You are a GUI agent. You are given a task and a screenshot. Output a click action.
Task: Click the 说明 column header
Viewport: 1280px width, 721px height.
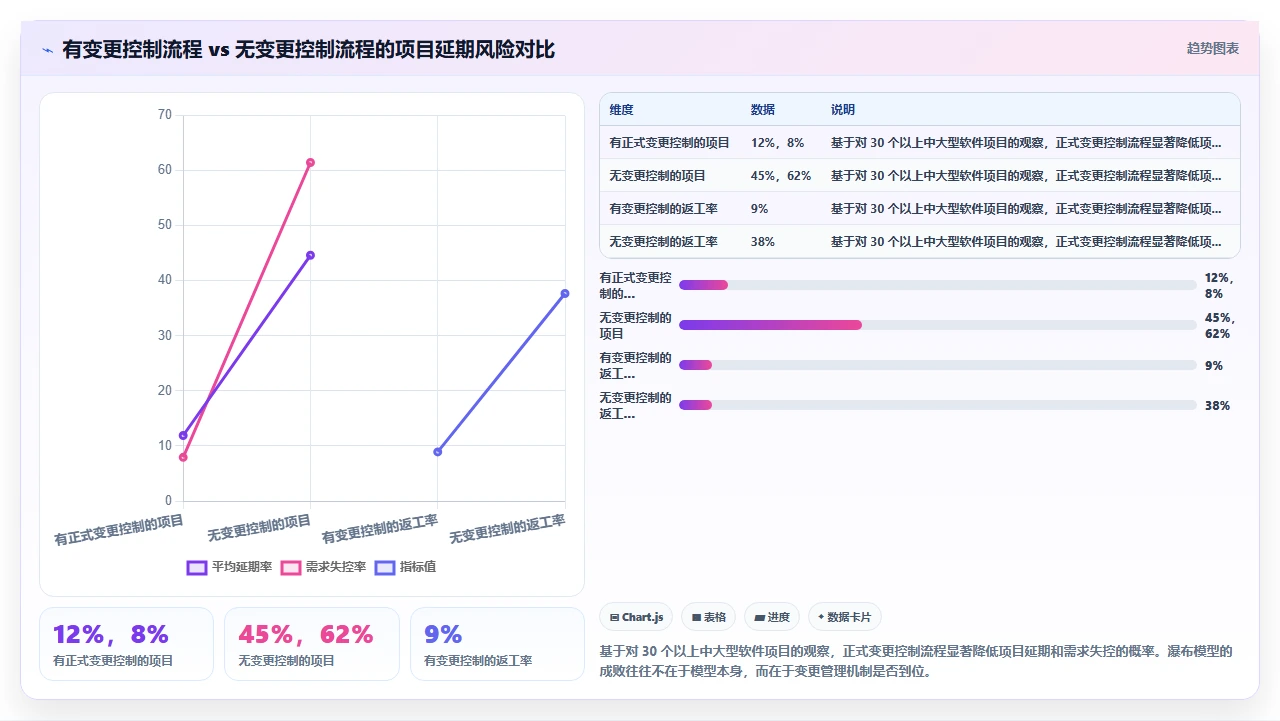pyautogui.click(x=843, y=110)
